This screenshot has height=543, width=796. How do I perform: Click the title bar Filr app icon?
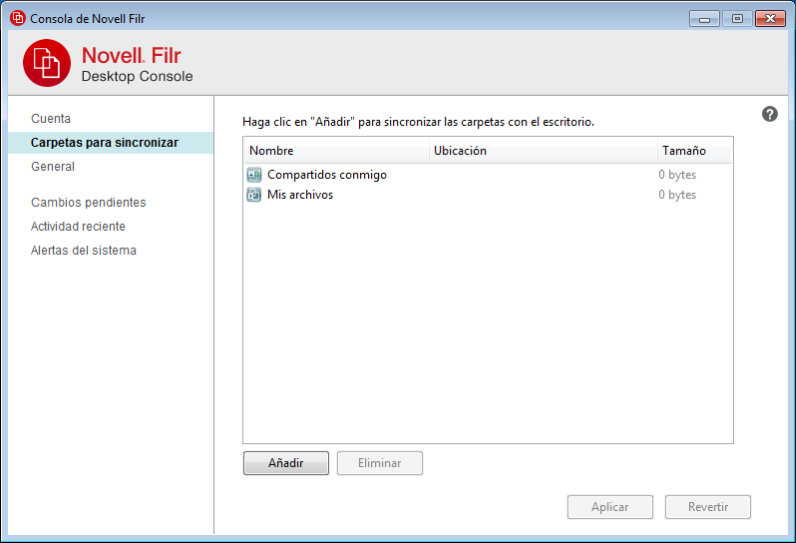17,18
